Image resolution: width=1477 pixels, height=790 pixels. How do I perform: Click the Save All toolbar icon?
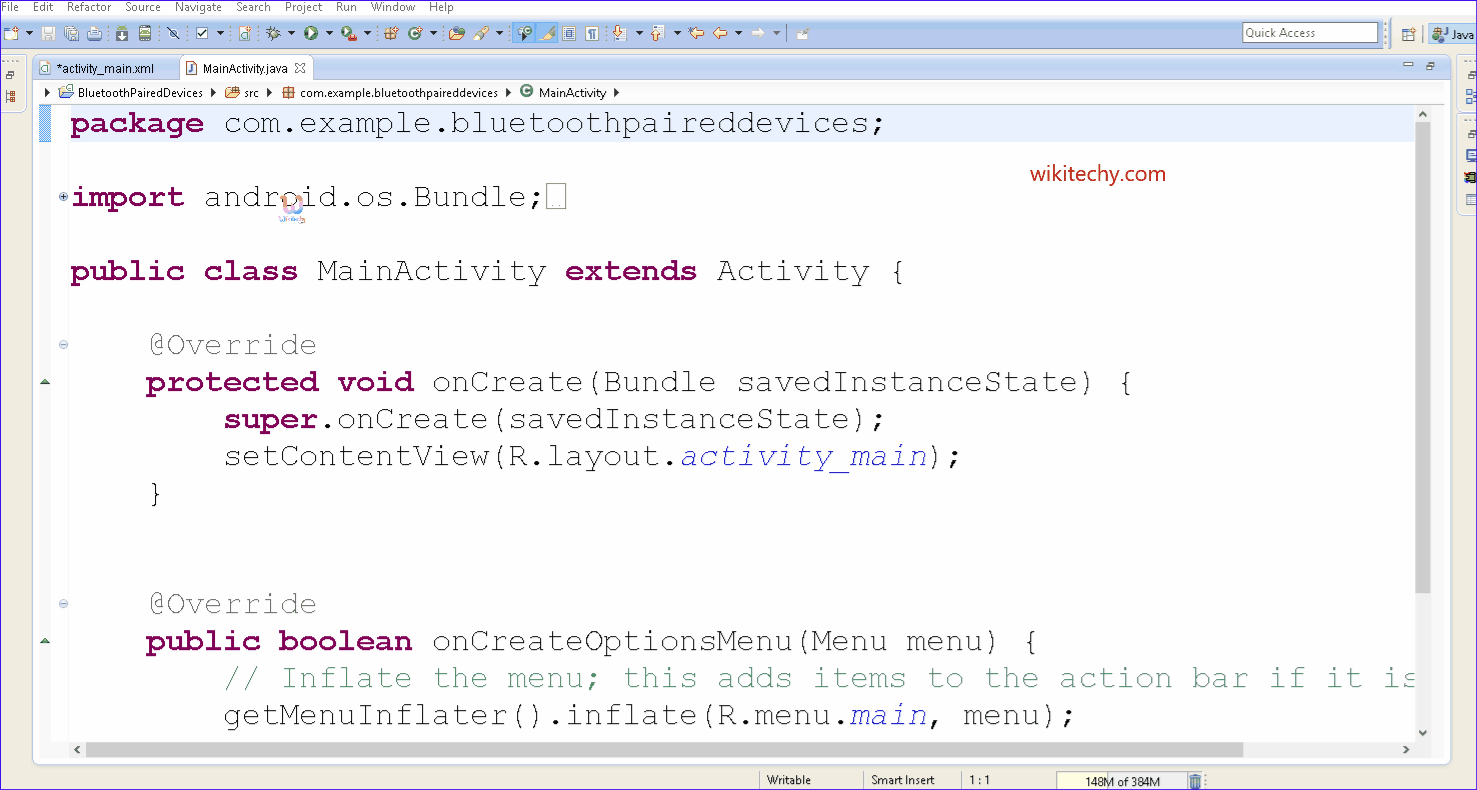(x=71, y=33)
